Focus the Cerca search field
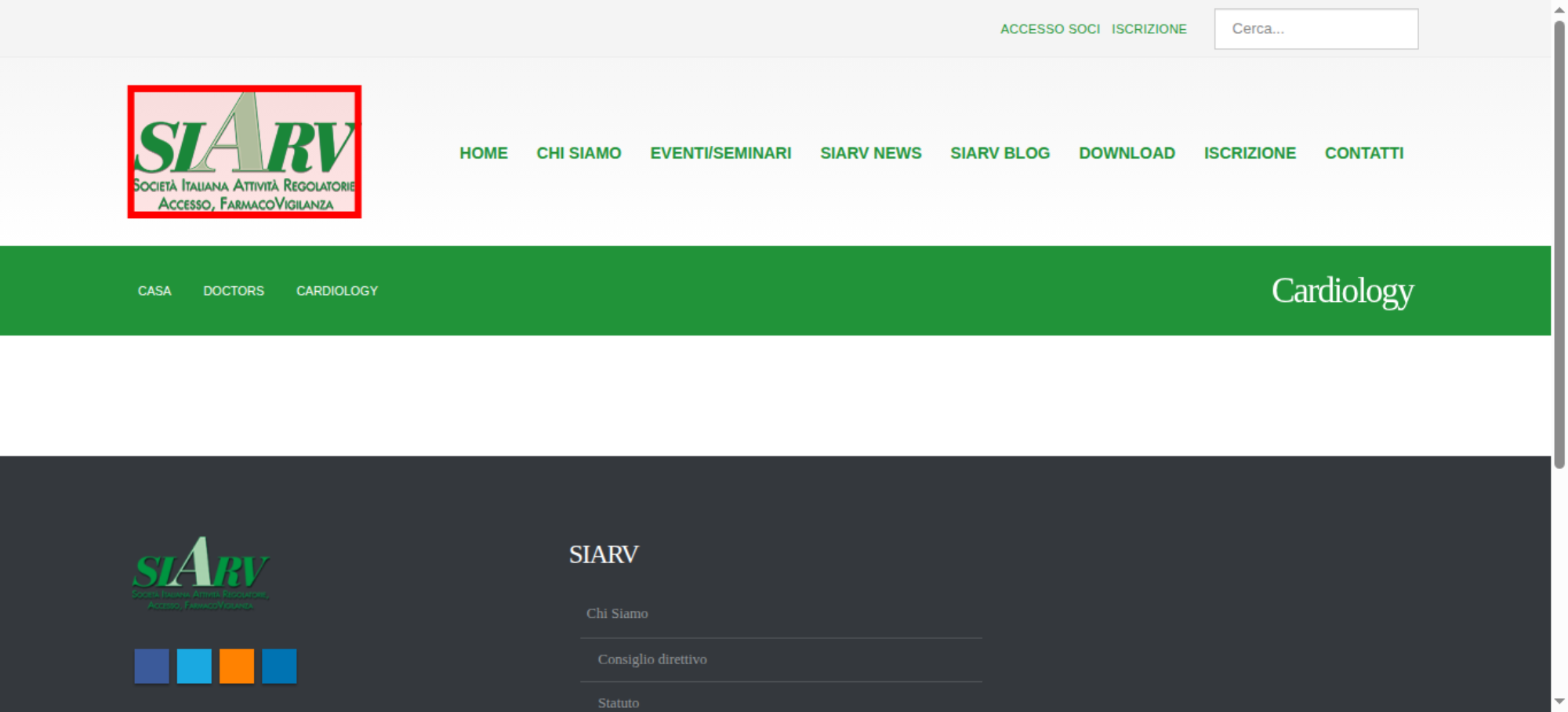The width and height of the screenshot is (1568, 712). [x=1316, y=29]
